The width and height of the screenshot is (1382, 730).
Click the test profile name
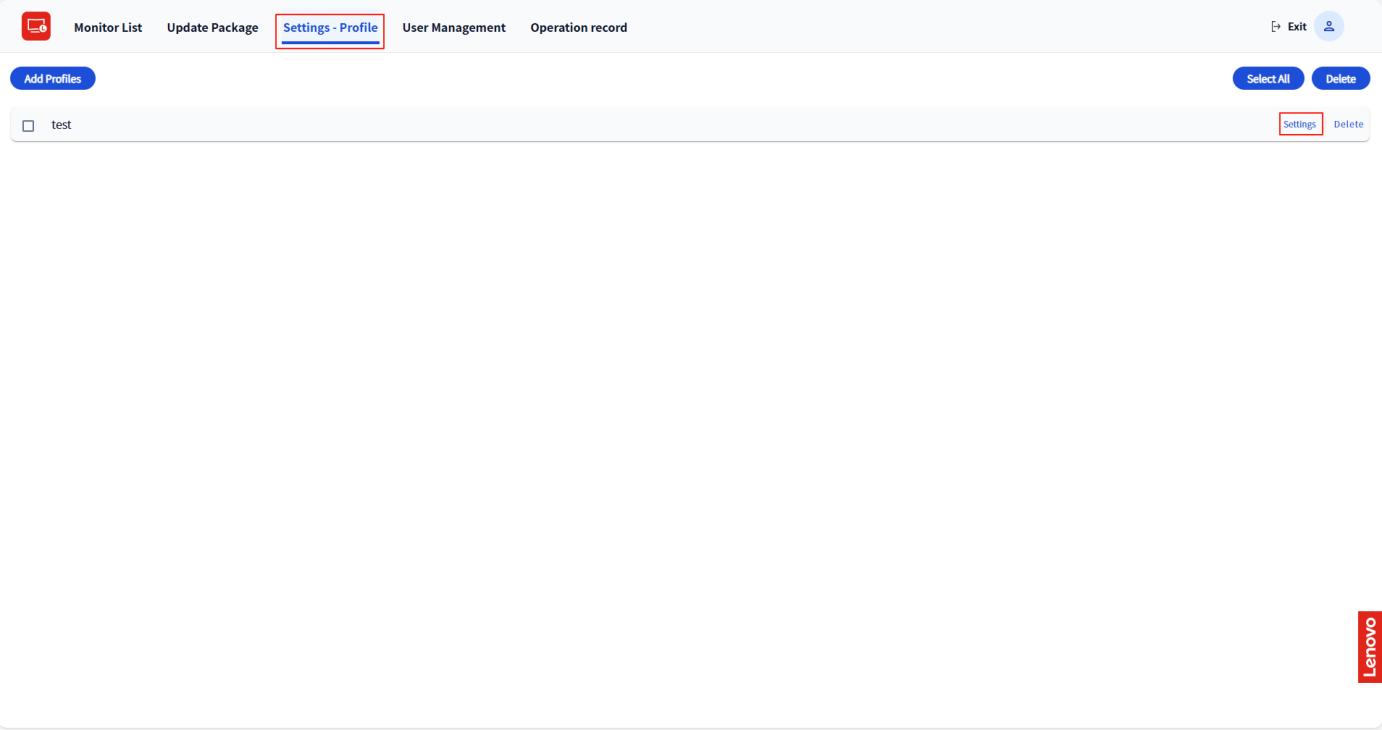coord(61,125)
